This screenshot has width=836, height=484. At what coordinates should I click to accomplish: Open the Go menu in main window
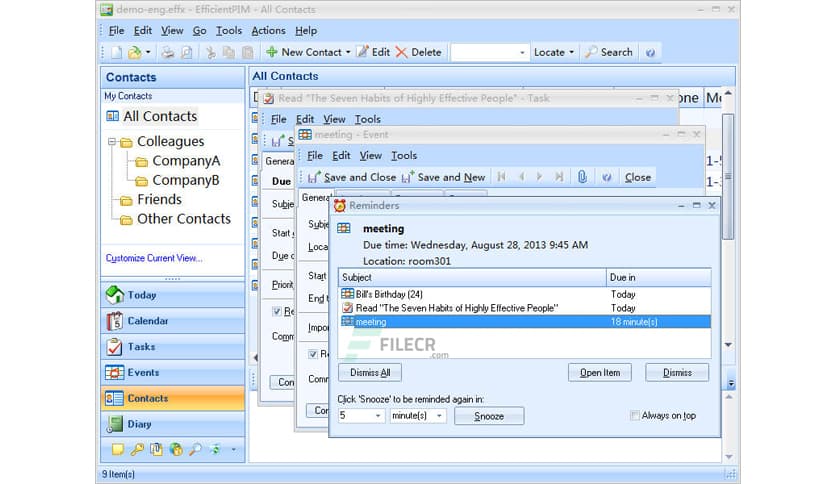(x=199, y=31)
